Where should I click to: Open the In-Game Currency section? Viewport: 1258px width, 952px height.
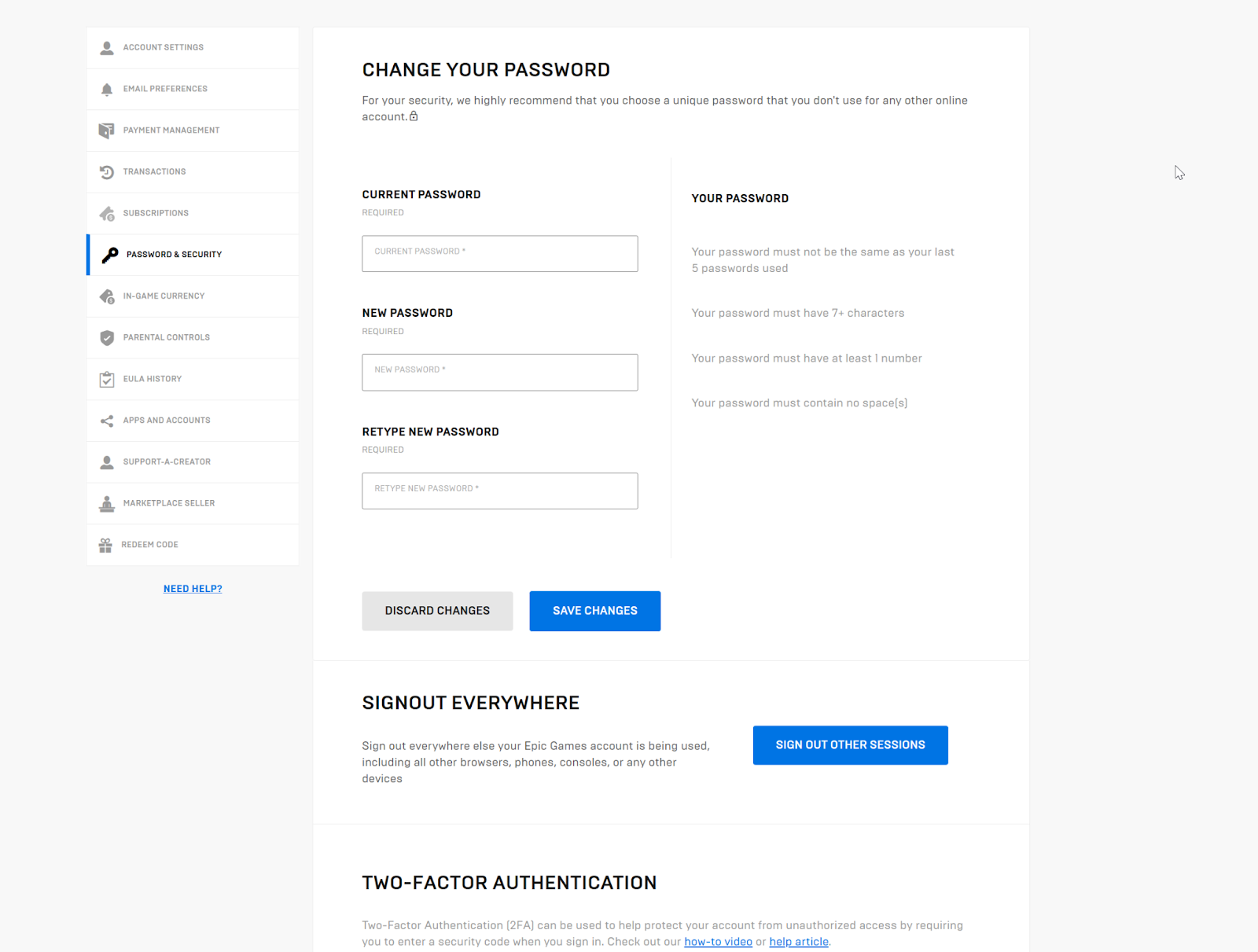pyautogui.click(x=164, y=296)
